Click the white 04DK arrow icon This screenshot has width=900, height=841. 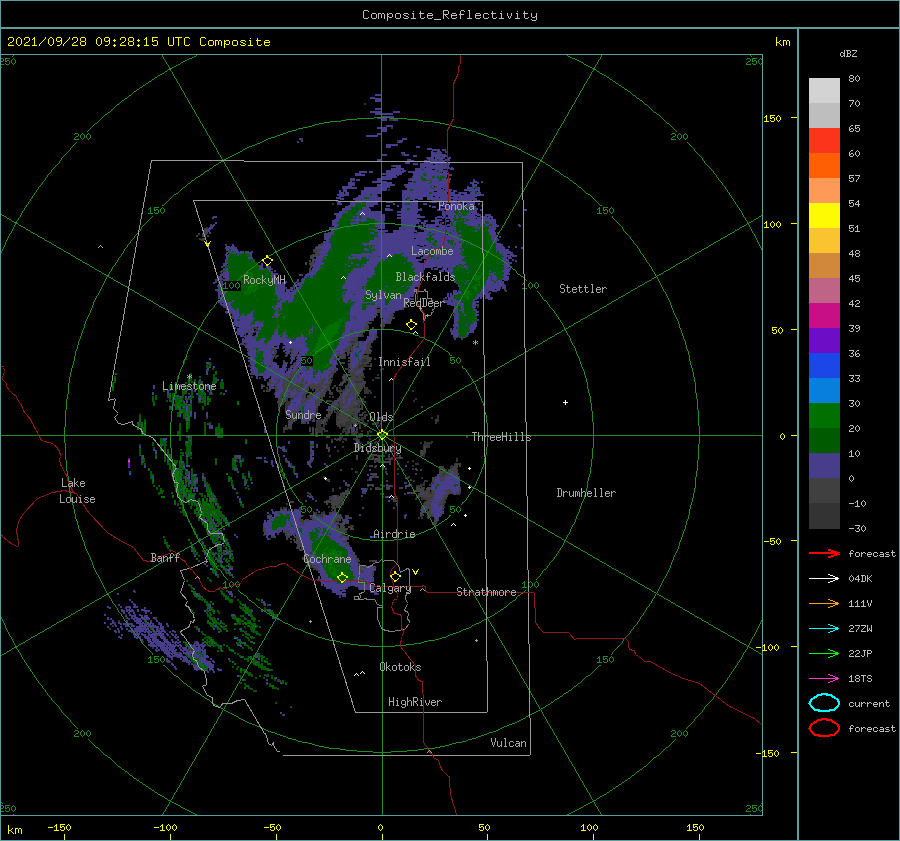pos(824,578)
